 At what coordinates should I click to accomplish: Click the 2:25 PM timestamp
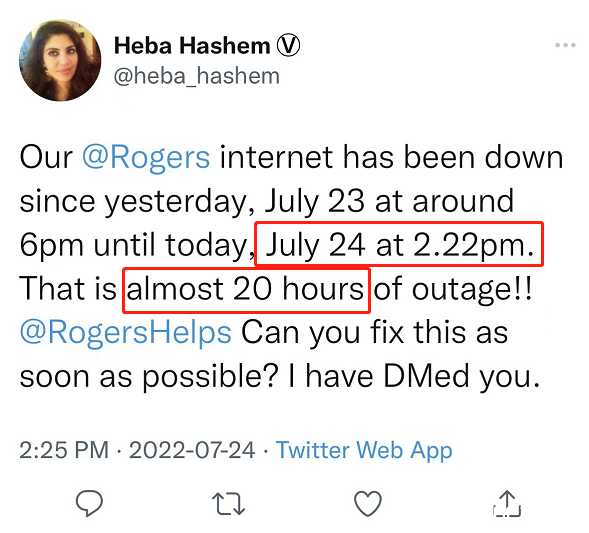pyautogui.click(x=64, y=450)
